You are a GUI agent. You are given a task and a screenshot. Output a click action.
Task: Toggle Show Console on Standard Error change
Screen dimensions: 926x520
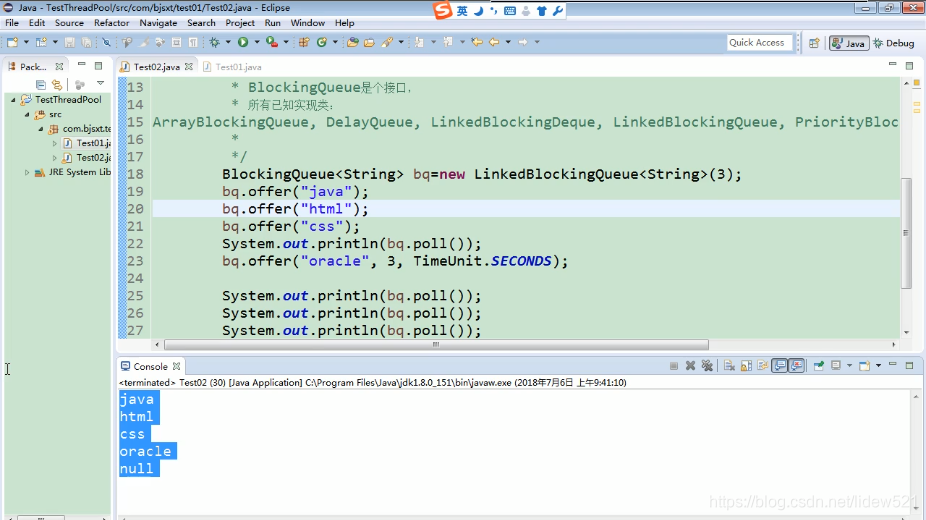coord(797,366)
